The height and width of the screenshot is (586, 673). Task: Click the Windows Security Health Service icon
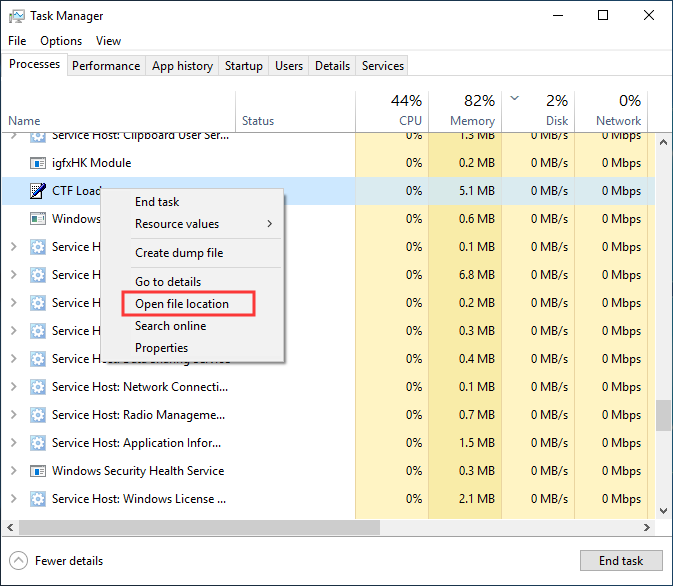tap(38, 471)
